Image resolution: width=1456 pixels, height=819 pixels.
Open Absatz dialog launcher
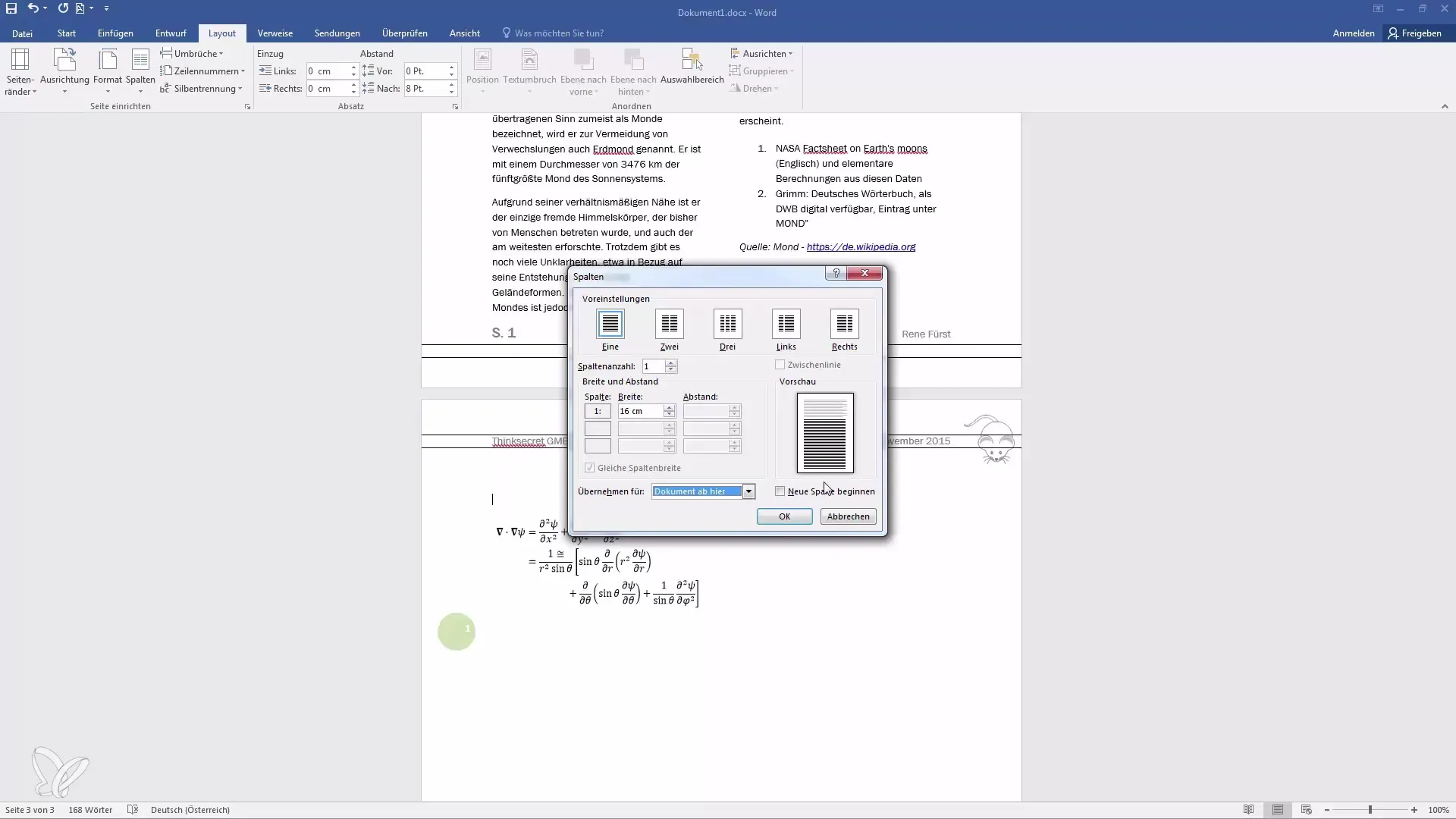pyautogui.click(x=455, y=107)
